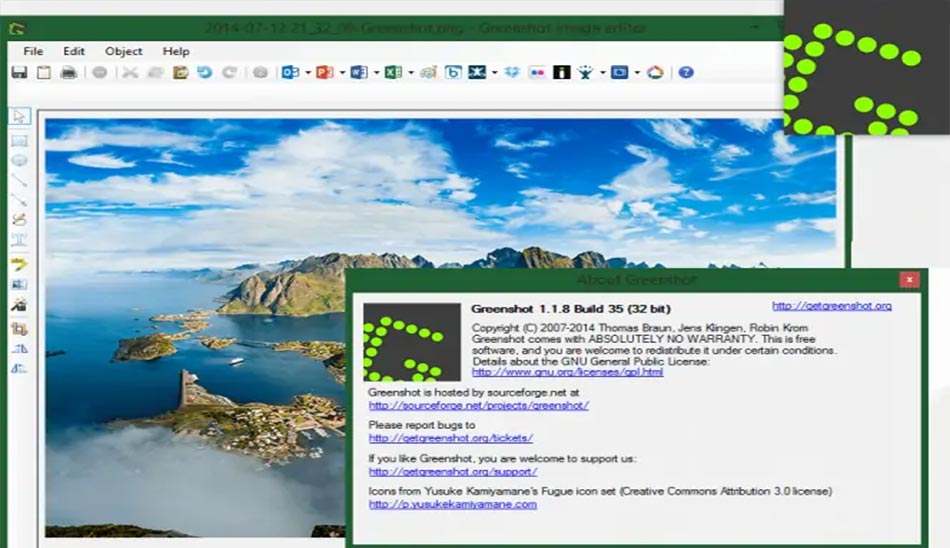Screen dimensions: 950x548
Task: Expand the Confluence dropdown arrow
Action: tap(494, 73)
